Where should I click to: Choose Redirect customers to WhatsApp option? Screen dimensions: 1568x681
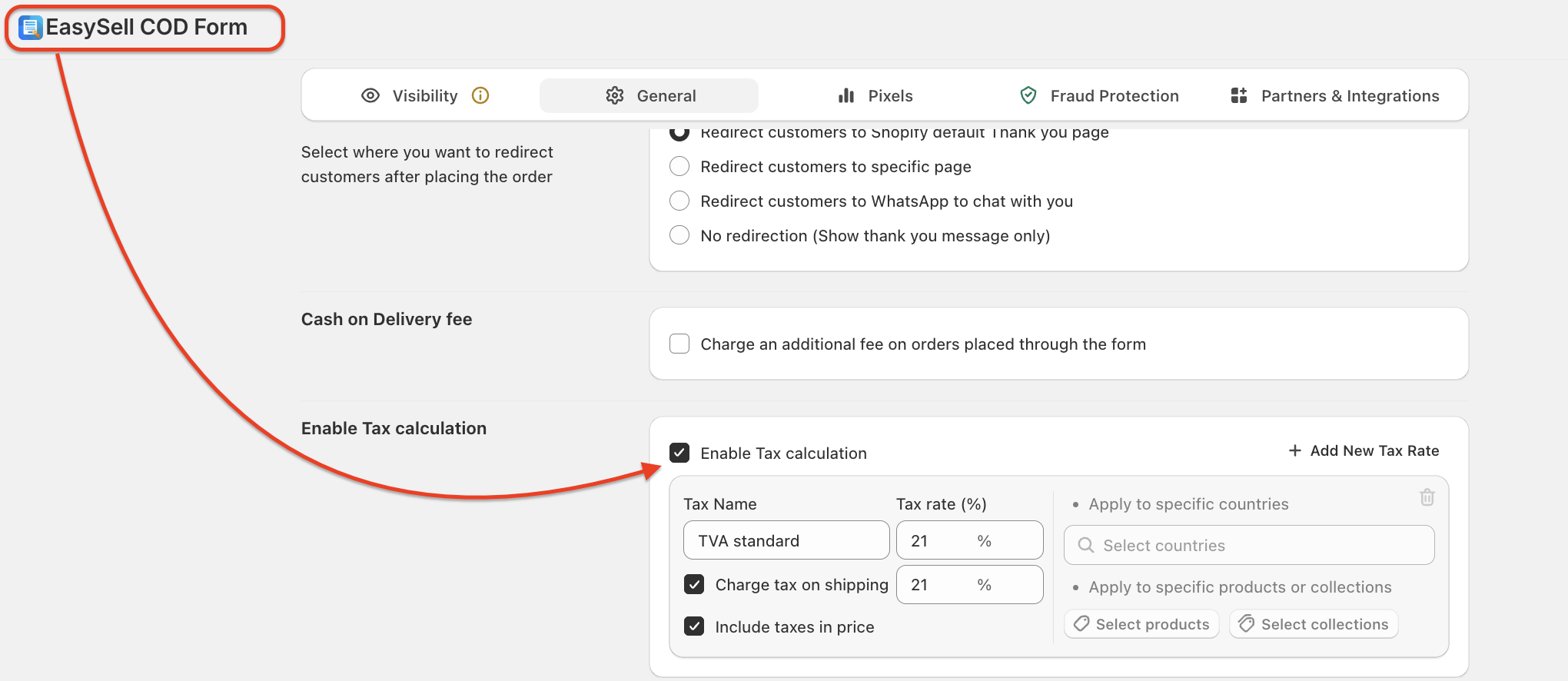[x=679, y=201]
